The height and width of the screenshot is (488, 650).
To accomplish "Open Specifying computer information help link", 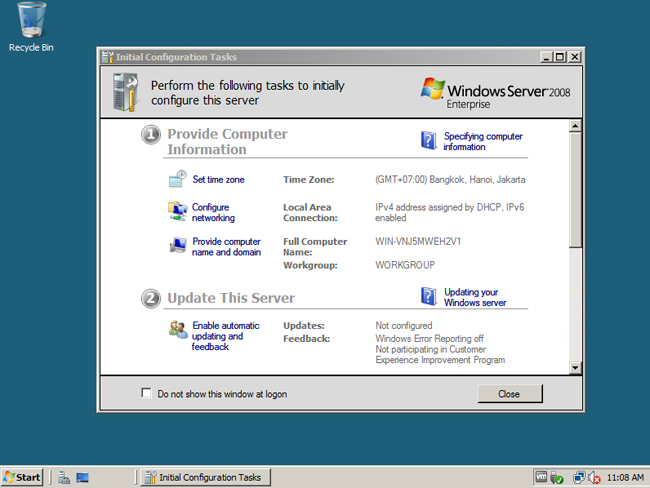I will 483,141.
